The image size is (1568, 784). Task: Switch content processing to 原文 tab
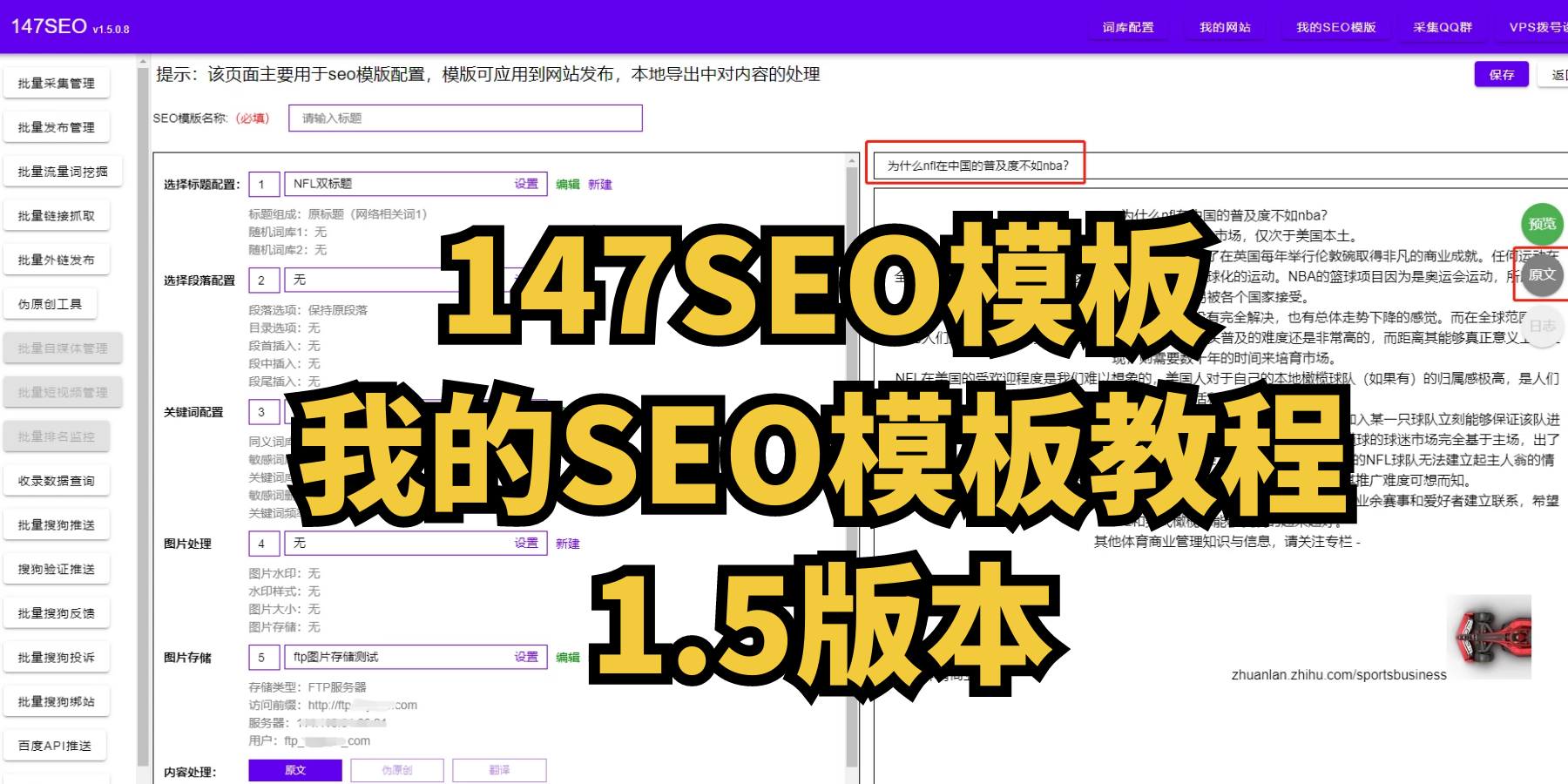point(295,770)
